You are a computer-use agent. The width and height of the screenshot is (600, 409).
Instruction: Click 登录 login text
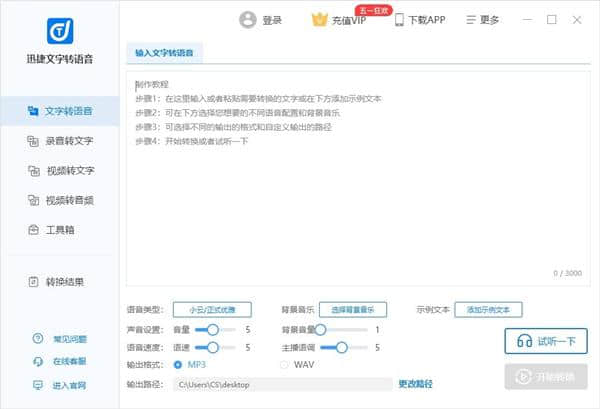(x=272, y=20)
